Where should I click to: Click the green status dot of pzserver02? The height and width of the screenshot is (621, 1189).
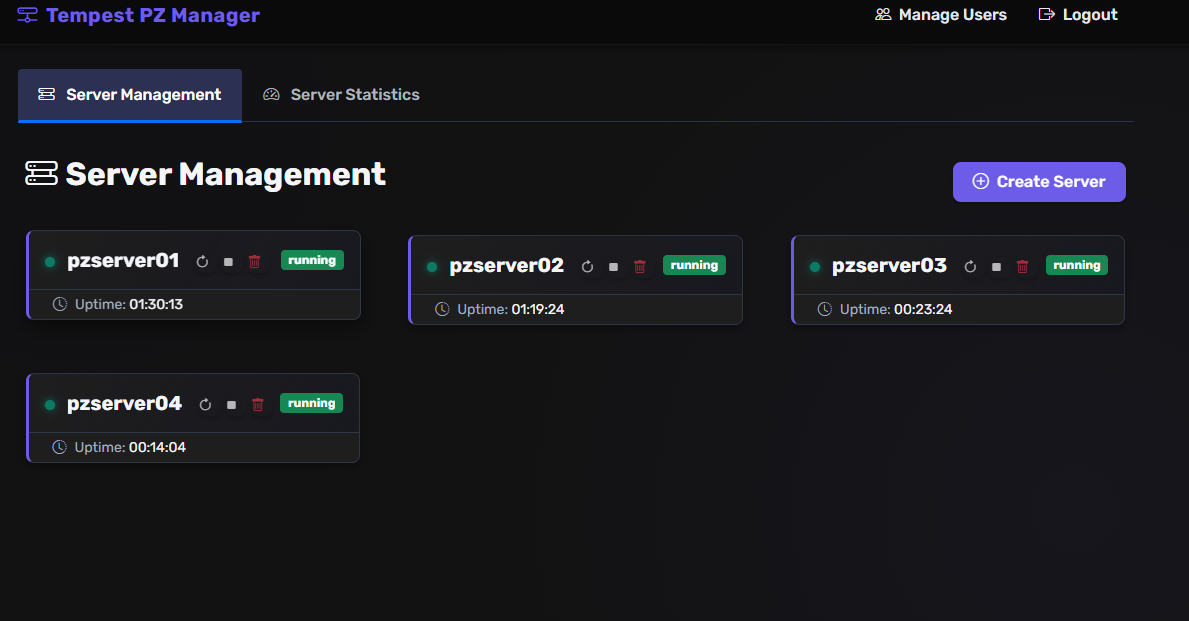coord(432,267)
